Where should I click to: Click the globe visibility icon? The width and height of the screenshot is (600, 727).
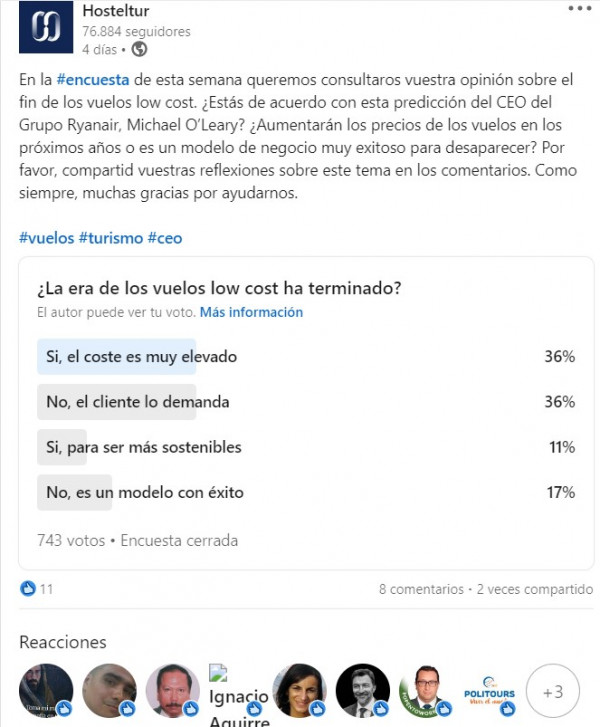click(139, 49)
